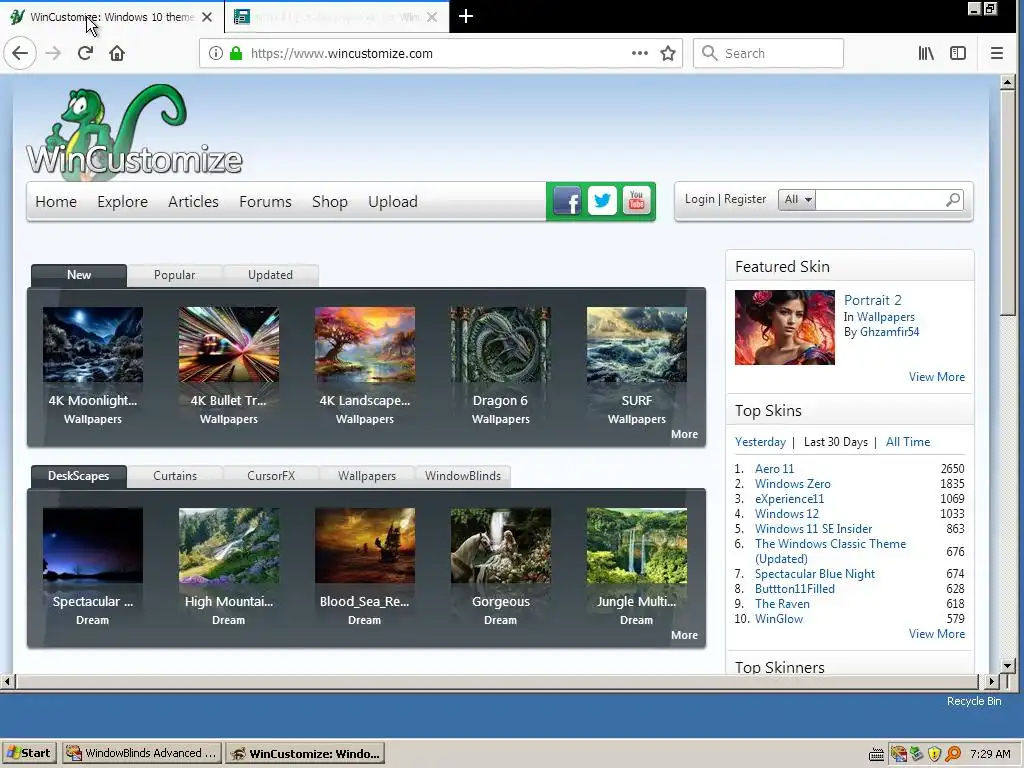Click the 4K Moonlight wallpaper thumbnail
Viewport: 1024px width, 768px height.
click(x=93, y=345)
